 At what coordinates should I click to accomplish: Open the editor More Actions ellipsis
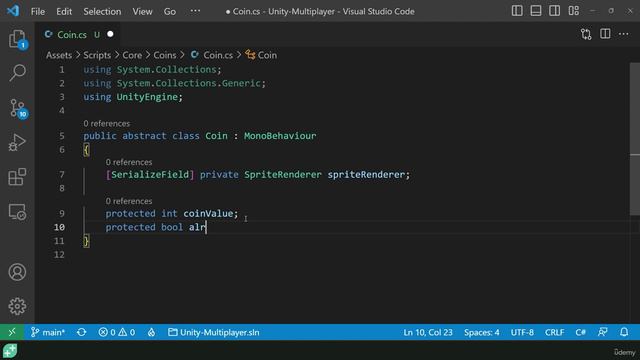pos(624,34)
